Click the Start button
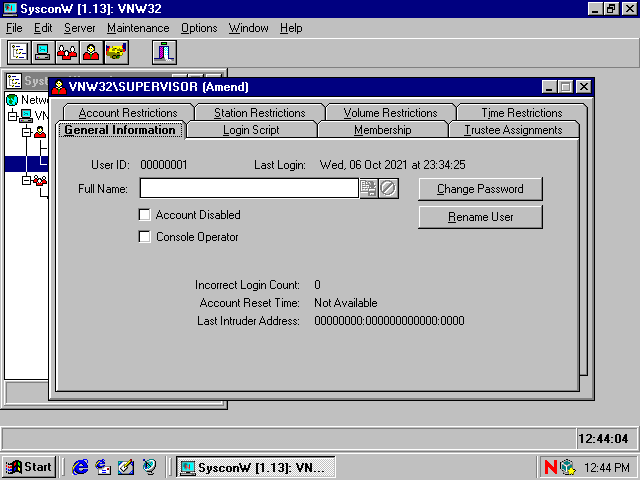The image size is (640, 480). (x=29, y=467)
